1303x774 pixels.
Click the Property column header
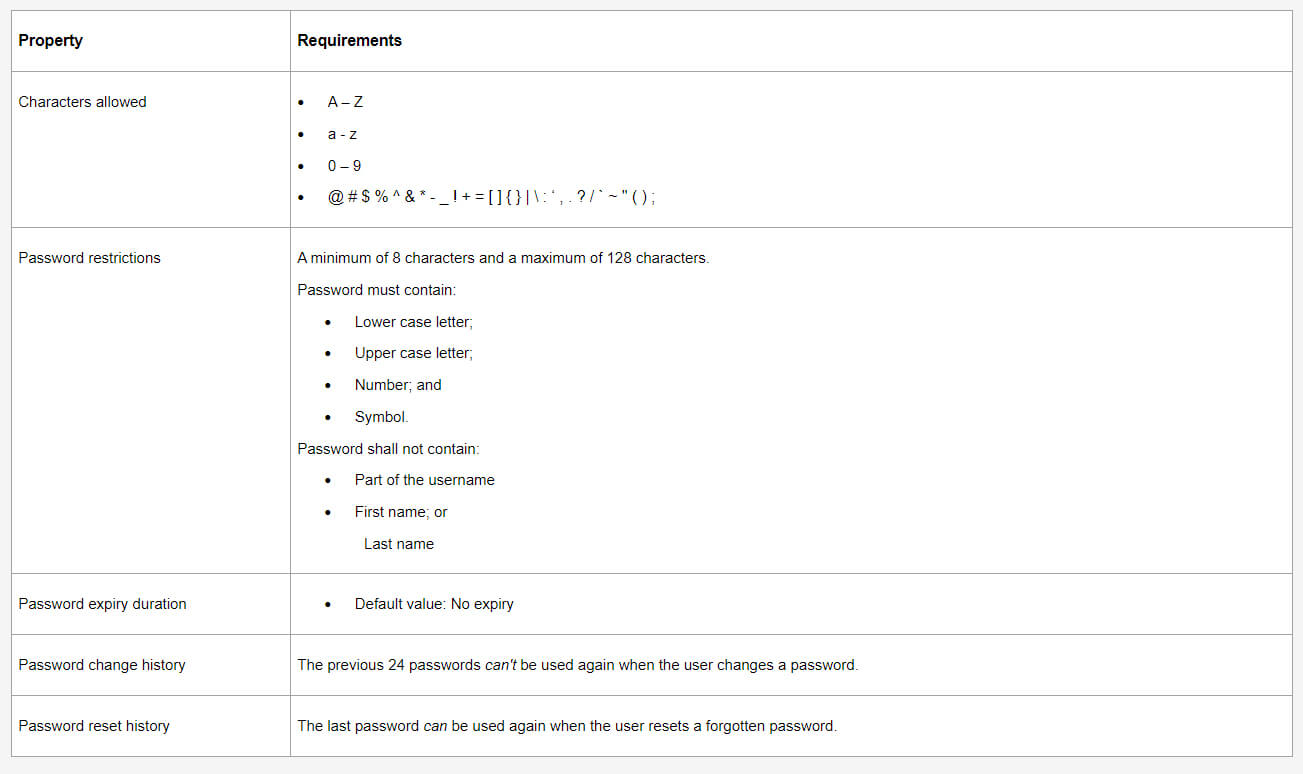(50, 41)
